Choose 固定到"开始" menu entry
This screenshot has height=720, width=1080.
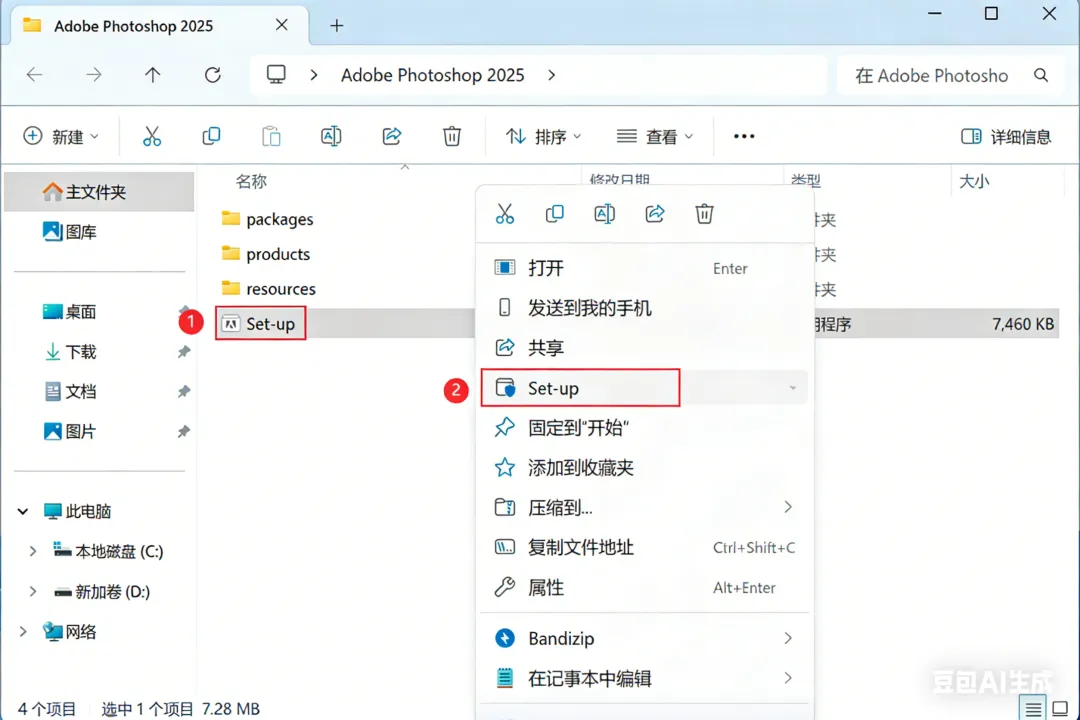click(x=644, y=428)
